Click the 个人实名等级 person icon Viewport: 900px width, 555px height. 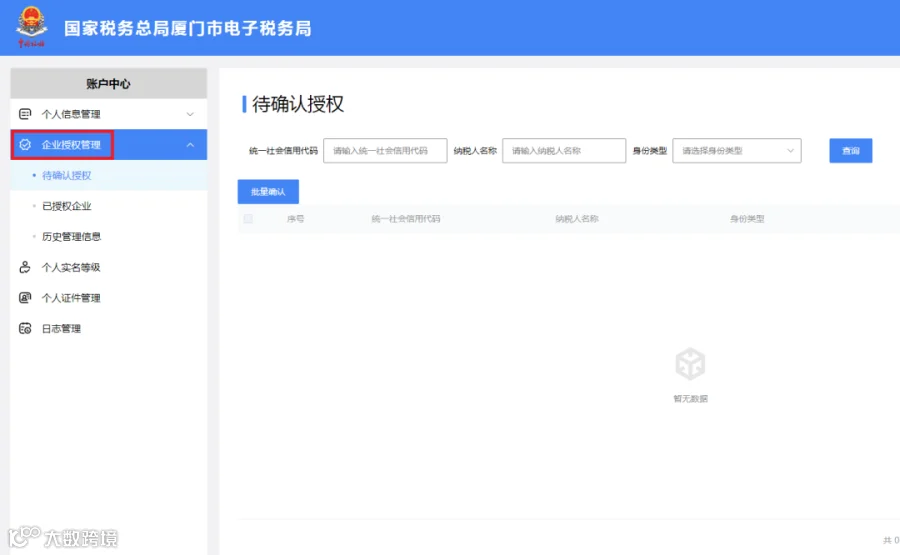click(x=25, y=267)
